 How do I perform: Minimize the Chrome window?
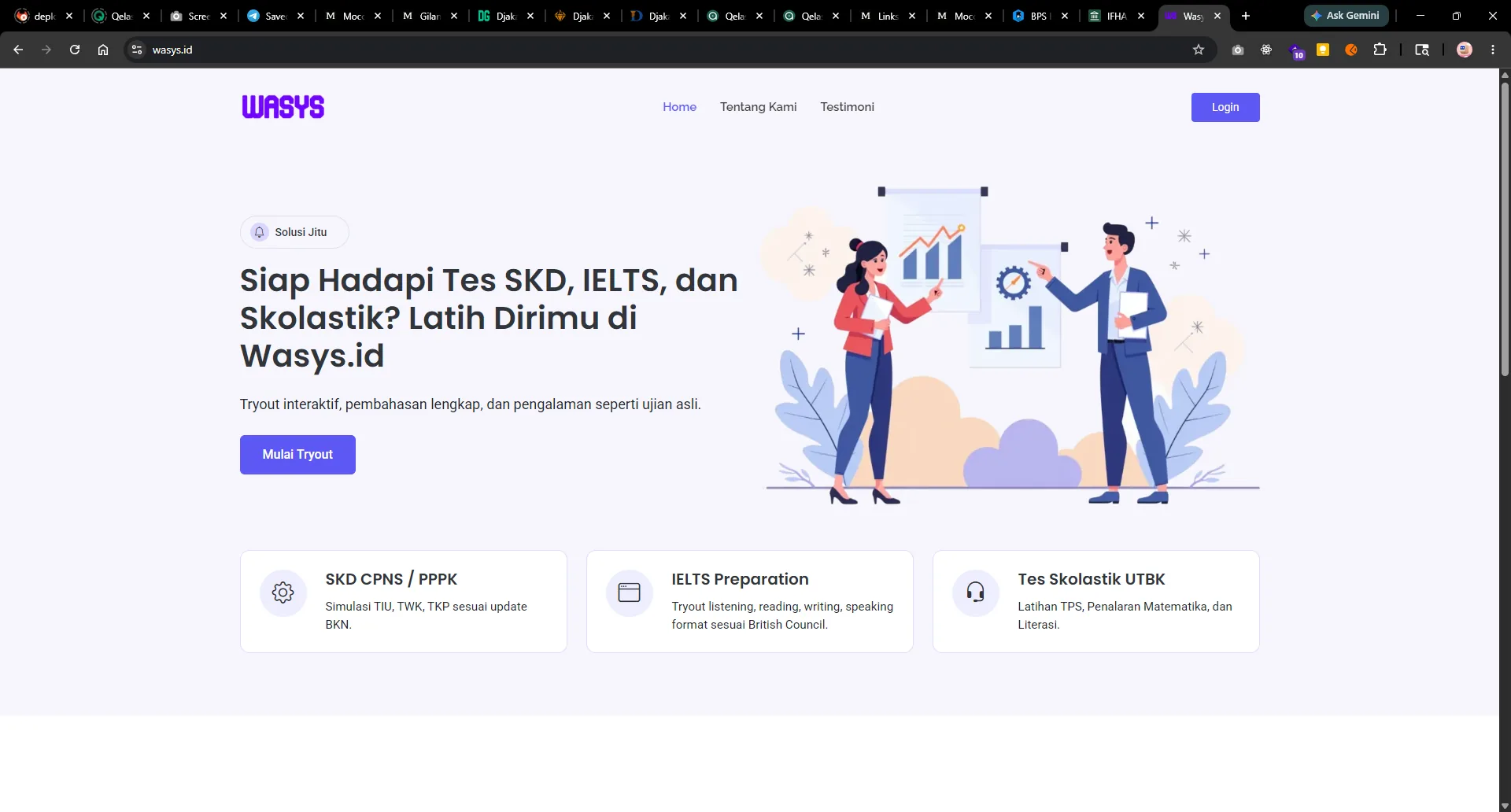(x=1420, y=16)
